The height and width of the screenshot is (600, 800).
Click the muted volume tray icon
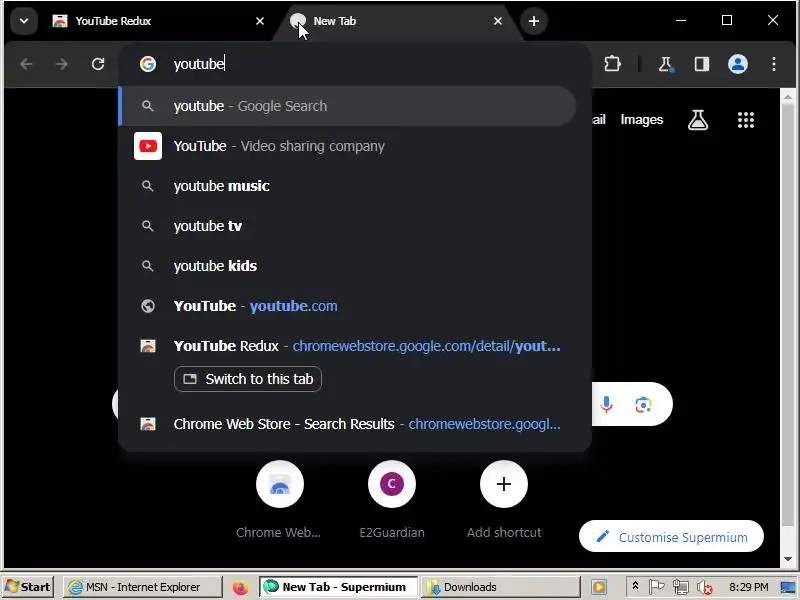pos(705,588)
